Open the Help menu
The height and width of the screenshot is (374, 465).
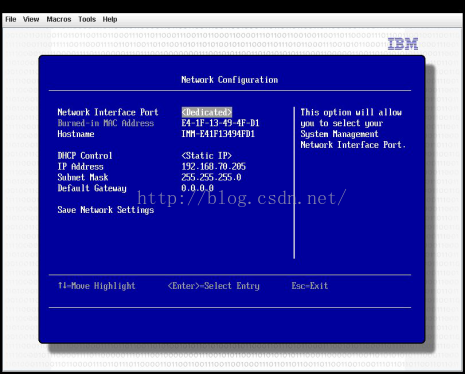110,19
